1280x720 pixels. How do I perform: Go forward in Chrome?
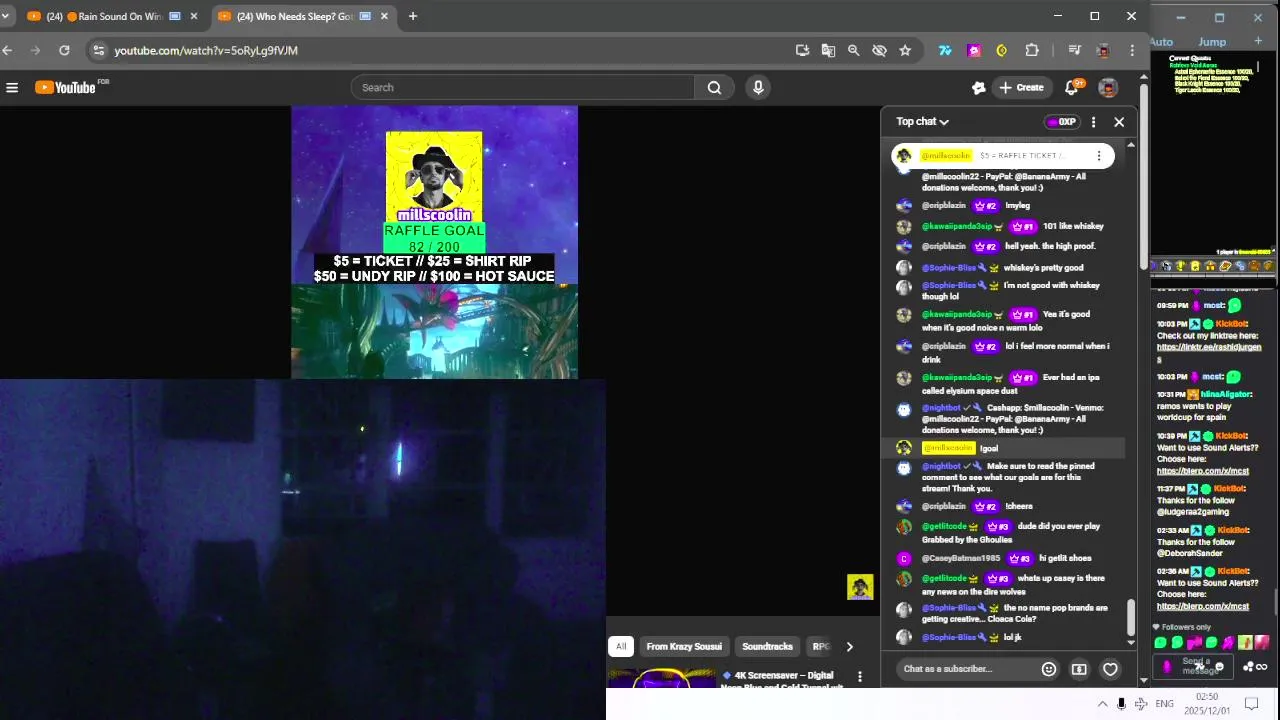tap(36, 50)
